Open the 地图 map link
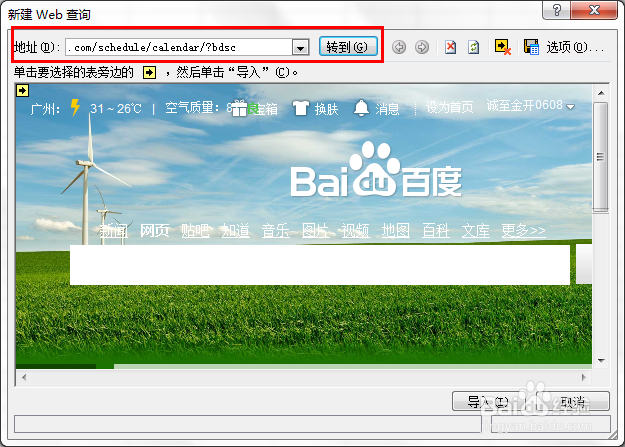Image resolution: width=625 pixels, height=447 pixels. pos(396,230)
